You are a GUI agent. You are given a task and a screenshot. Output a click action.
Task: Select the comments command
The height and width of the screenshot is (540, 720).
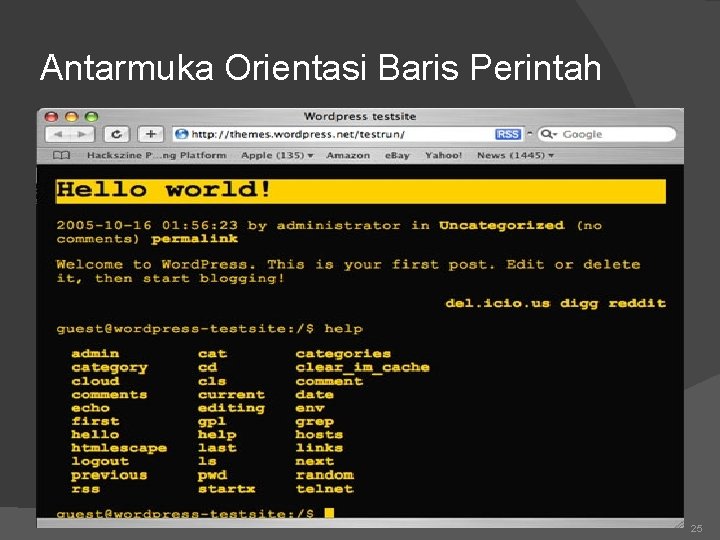109,394
